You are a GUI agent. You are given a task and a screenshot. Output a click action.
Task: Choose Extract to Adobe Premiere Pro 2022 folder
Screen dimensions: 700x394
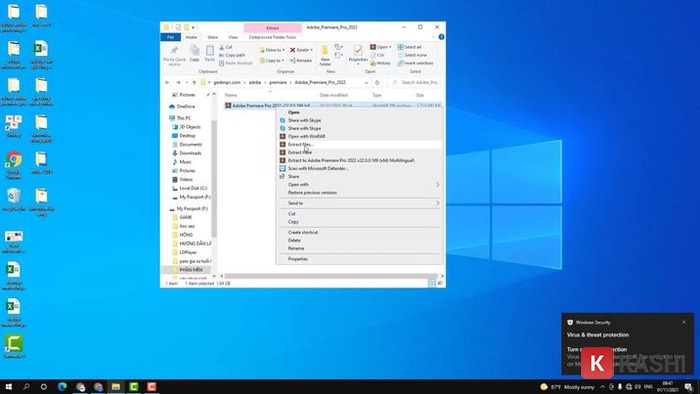(360, 160)
